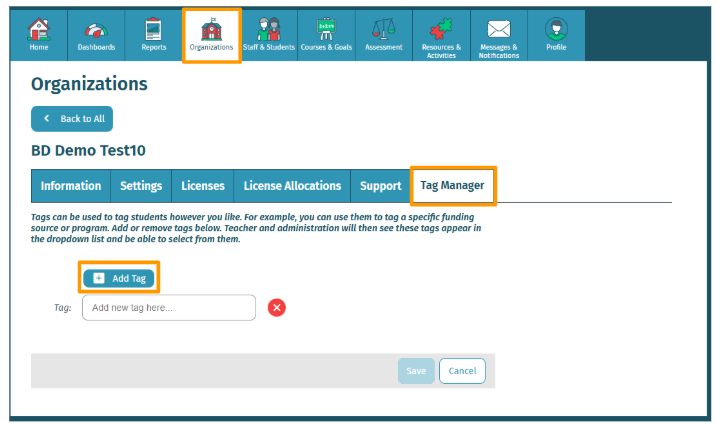
Task: Click the Tag: field label
Action: pos(63,308)
